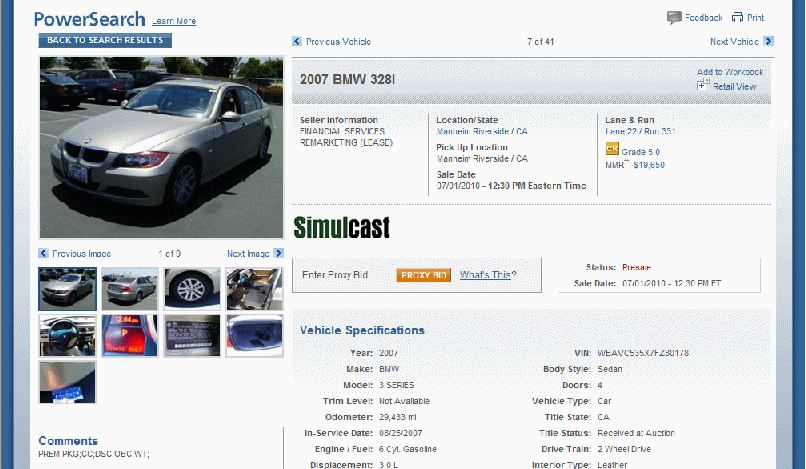Click the PowerSearch logo
The height and width of the screenshot is (469, 806).
pos(89,19)
